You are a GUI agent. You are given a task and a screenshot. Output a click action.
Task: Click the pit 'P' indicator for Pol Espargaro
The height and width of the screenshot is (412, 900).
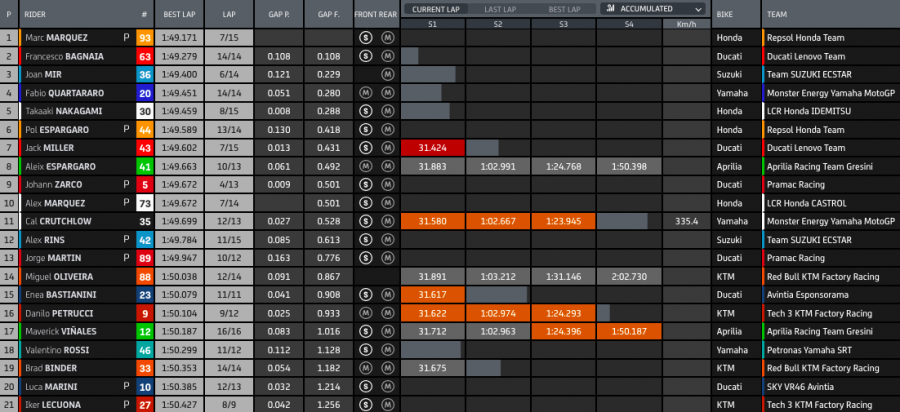click(126, 130)
